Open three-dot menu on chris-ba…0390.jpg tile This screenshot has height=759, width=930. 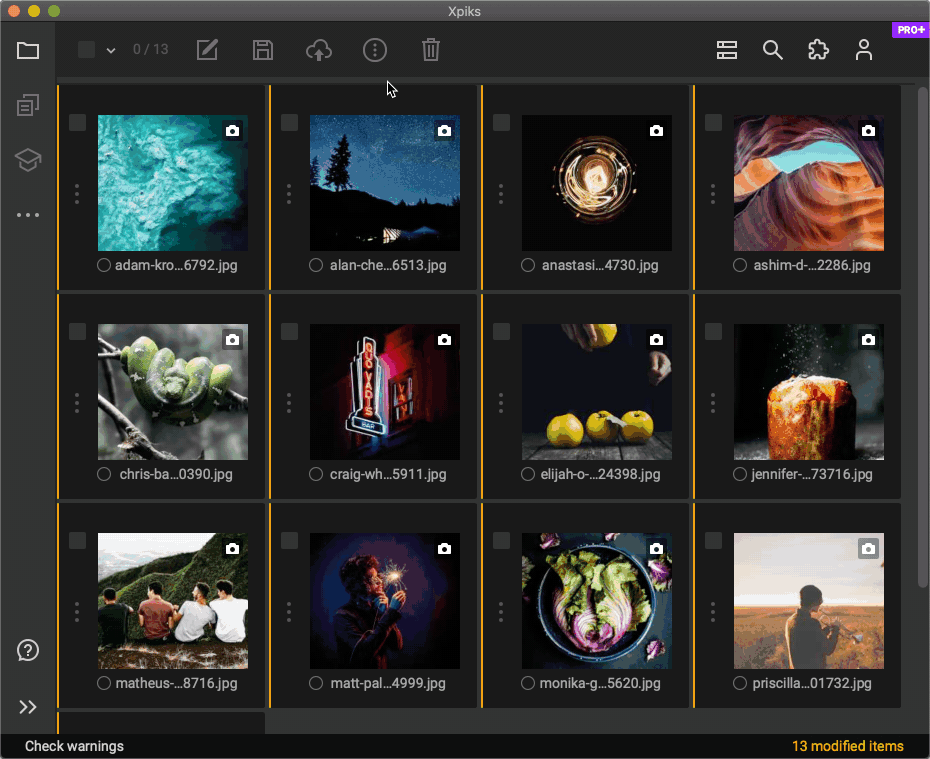(77, 402)
